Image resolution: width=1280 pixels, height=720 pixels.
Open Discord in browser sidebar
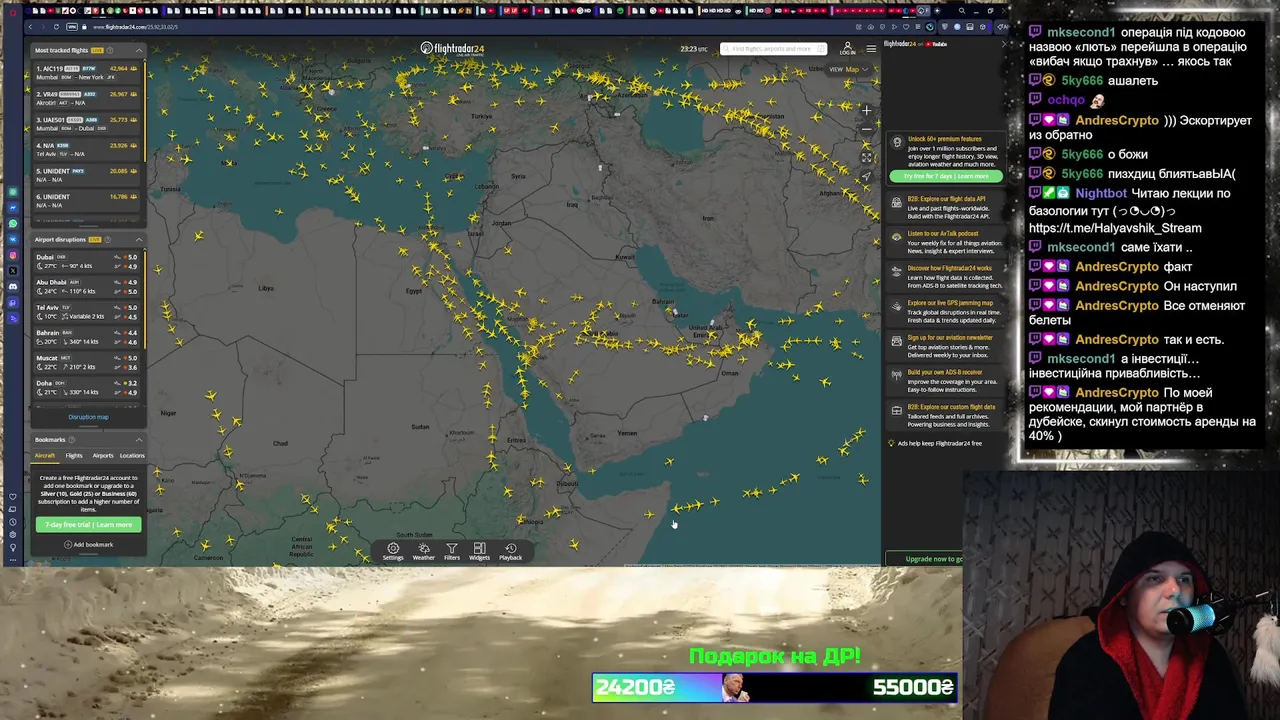tap(13, 287)
